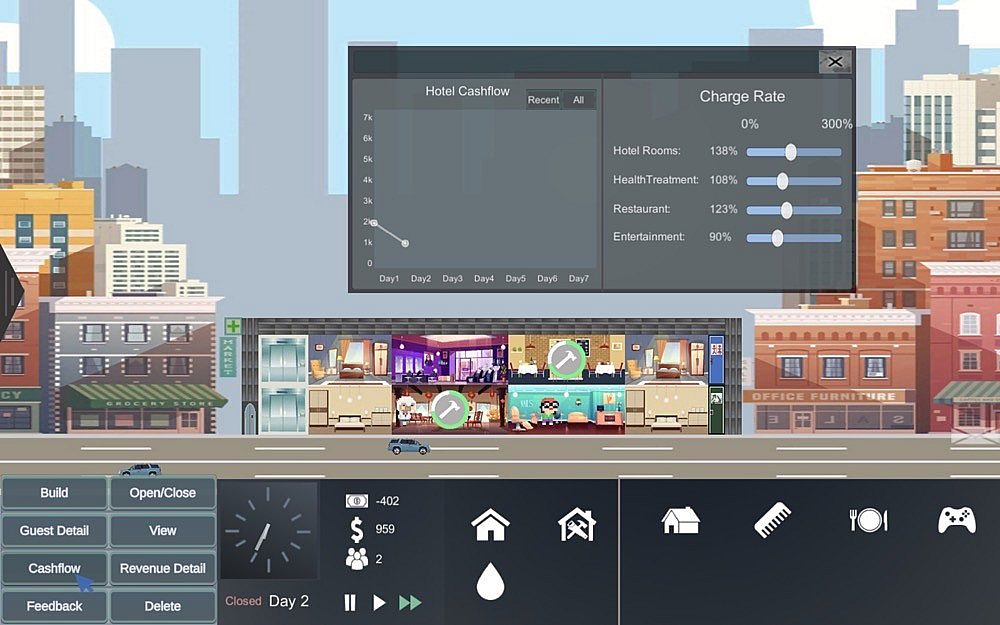
Task: Switch cashflow chart to All
Action: tap(578, 100)
